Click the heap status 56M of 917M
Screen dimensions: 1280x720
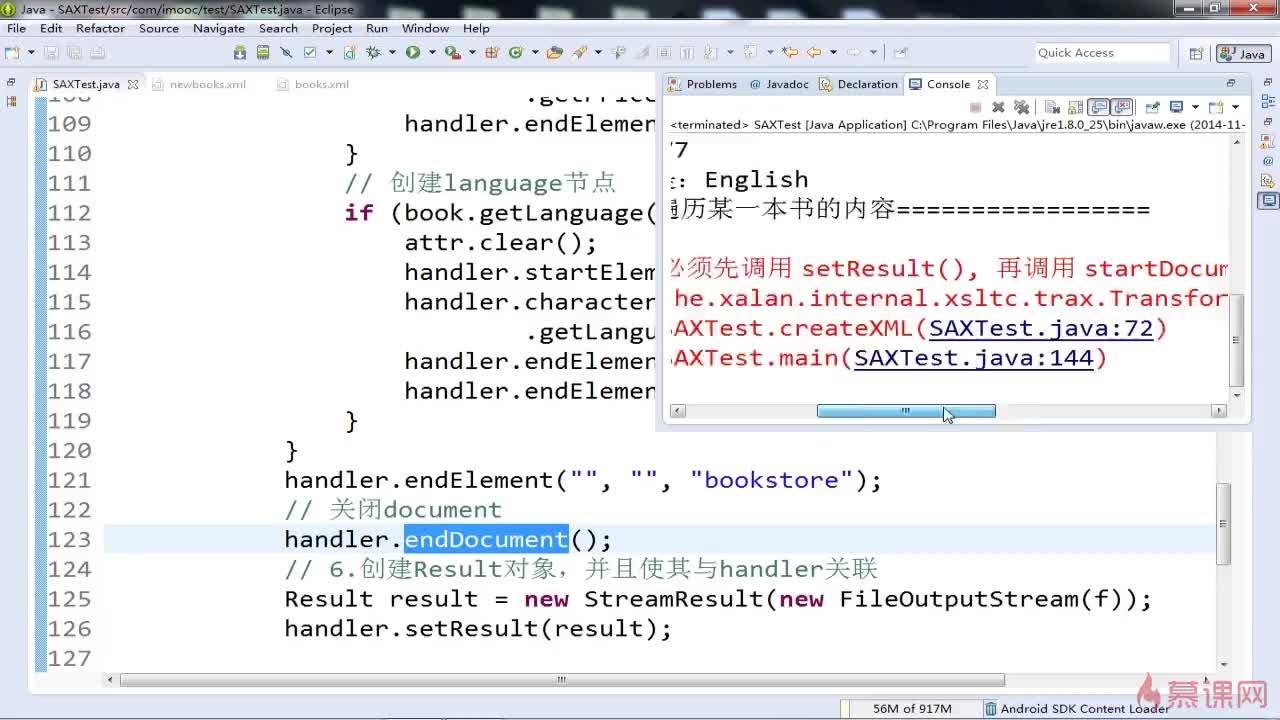click(x=912, y=708)
